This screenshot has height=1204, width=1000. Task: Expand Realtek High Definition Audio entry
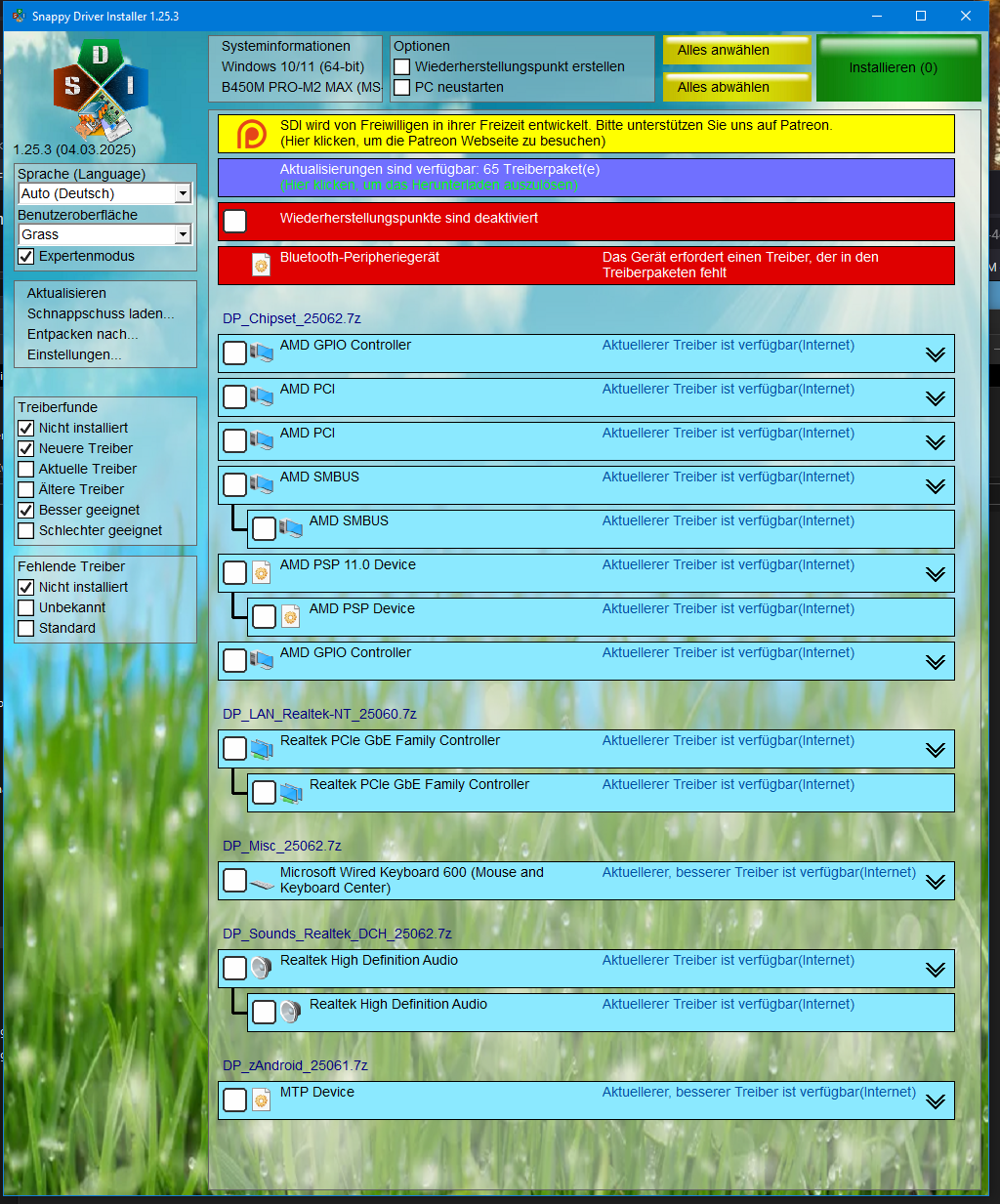936,970
